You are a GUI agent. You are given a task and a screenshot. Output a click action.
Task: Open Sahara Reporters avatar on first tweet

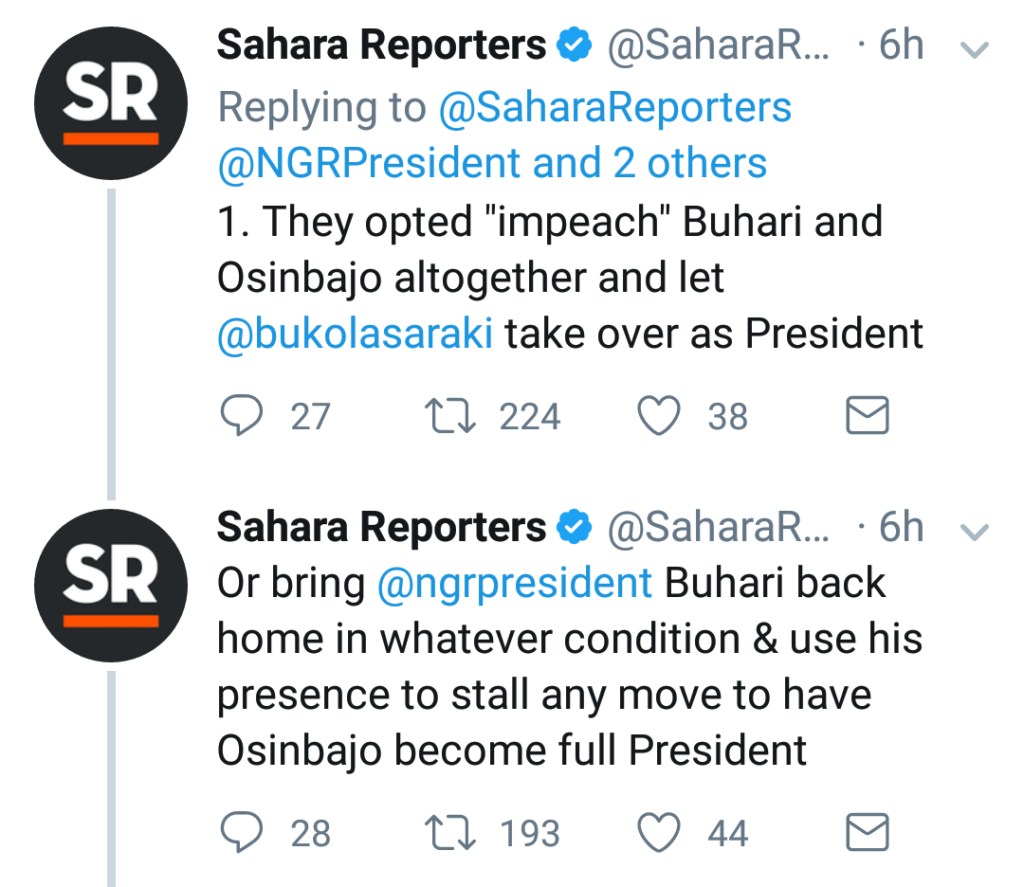pyautogui.click(x=111, y=105)
